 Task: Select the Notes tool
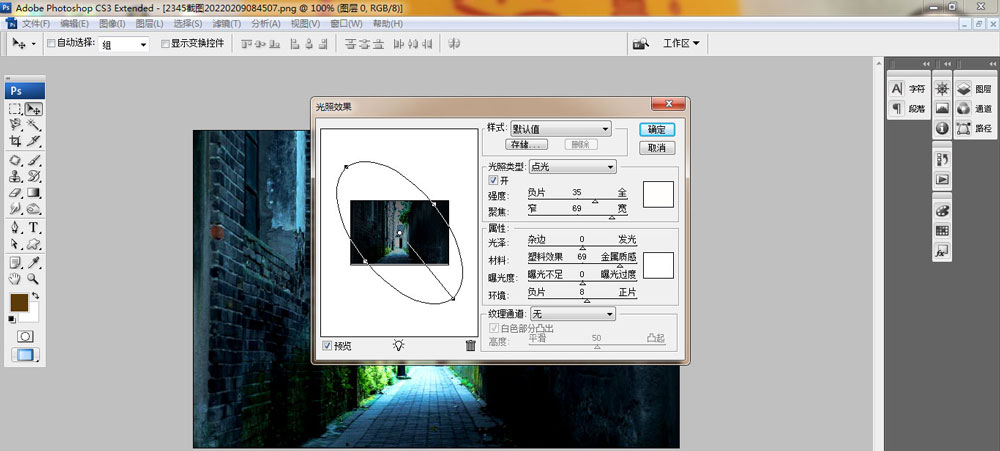tap(16, 263)
